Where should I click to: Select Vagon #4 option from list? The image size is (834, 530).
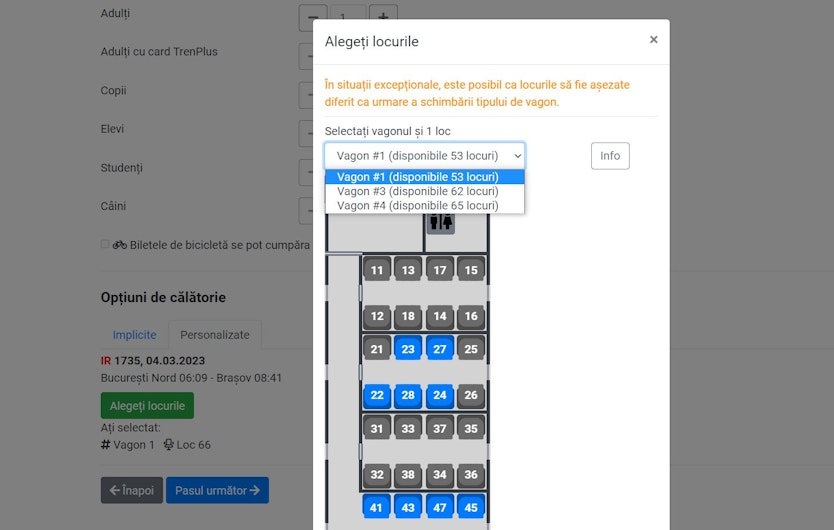pyautogui.click(x=417, y=206)
